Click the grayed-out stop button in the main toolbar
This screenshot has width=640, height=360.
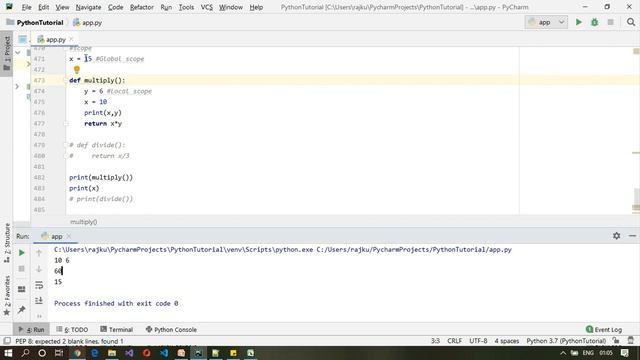click(x=610, y=22)
